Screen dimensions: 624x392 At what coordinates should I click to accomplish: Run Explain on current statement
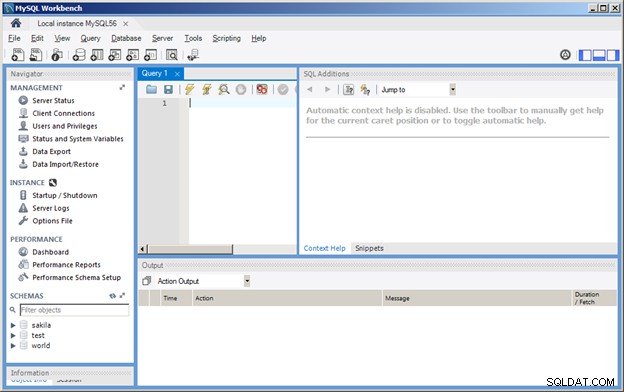(224, 90)
